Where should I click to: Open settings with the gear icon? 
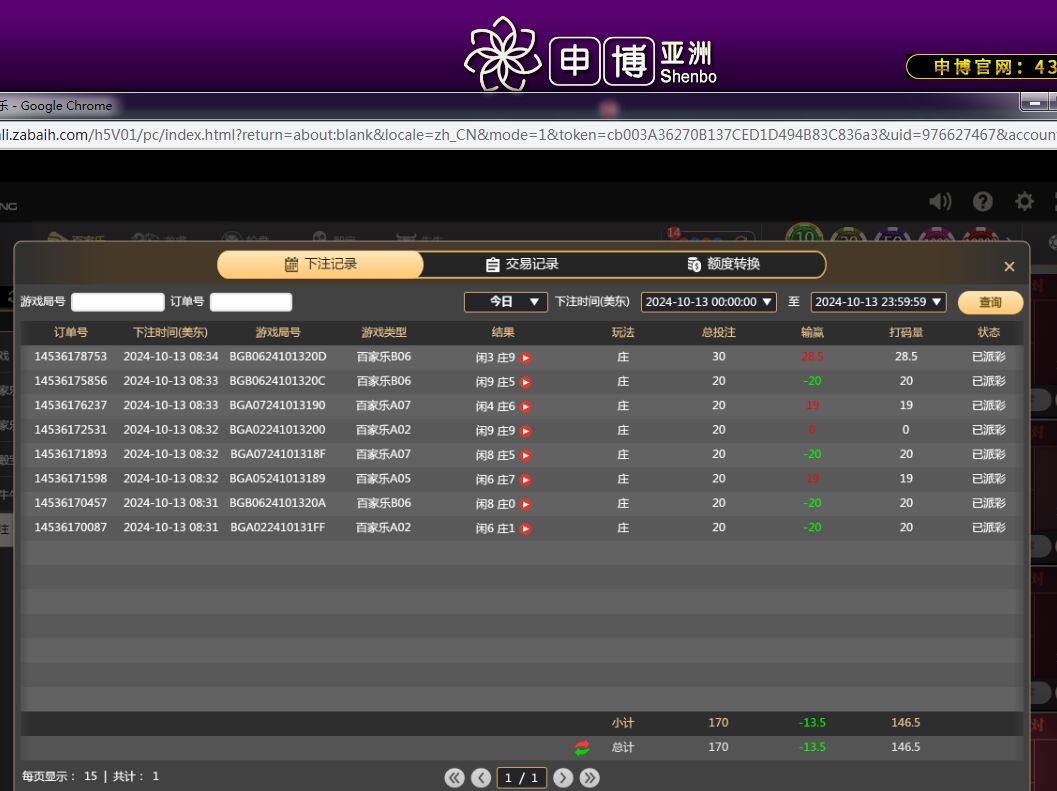pos(1024,201)
